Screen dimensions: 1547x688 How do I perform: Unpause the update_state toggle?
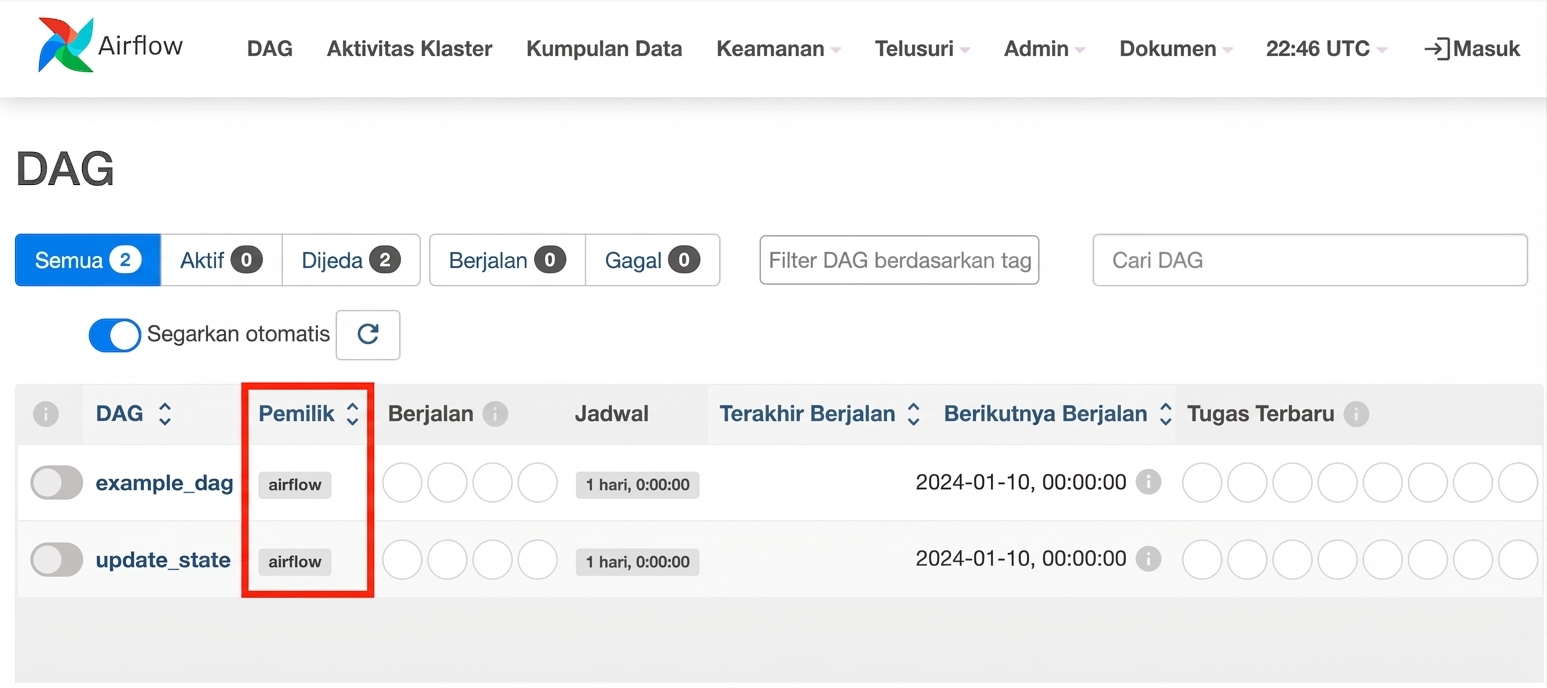pyautogui.click(x=57, y=560)
